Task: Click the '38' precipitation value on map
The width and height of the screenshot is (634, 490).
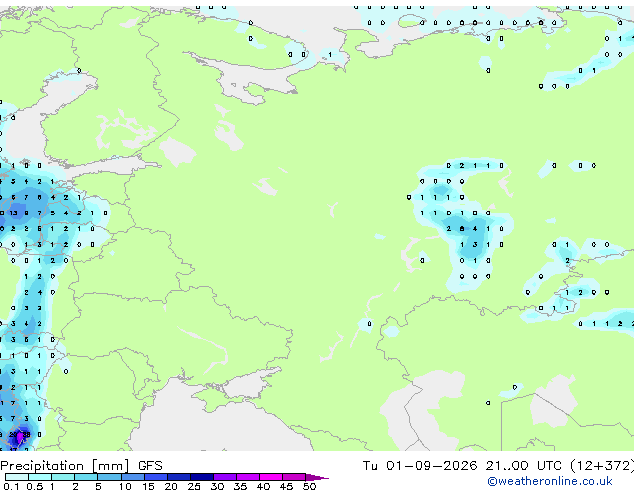Action: (x=26, y=435)
